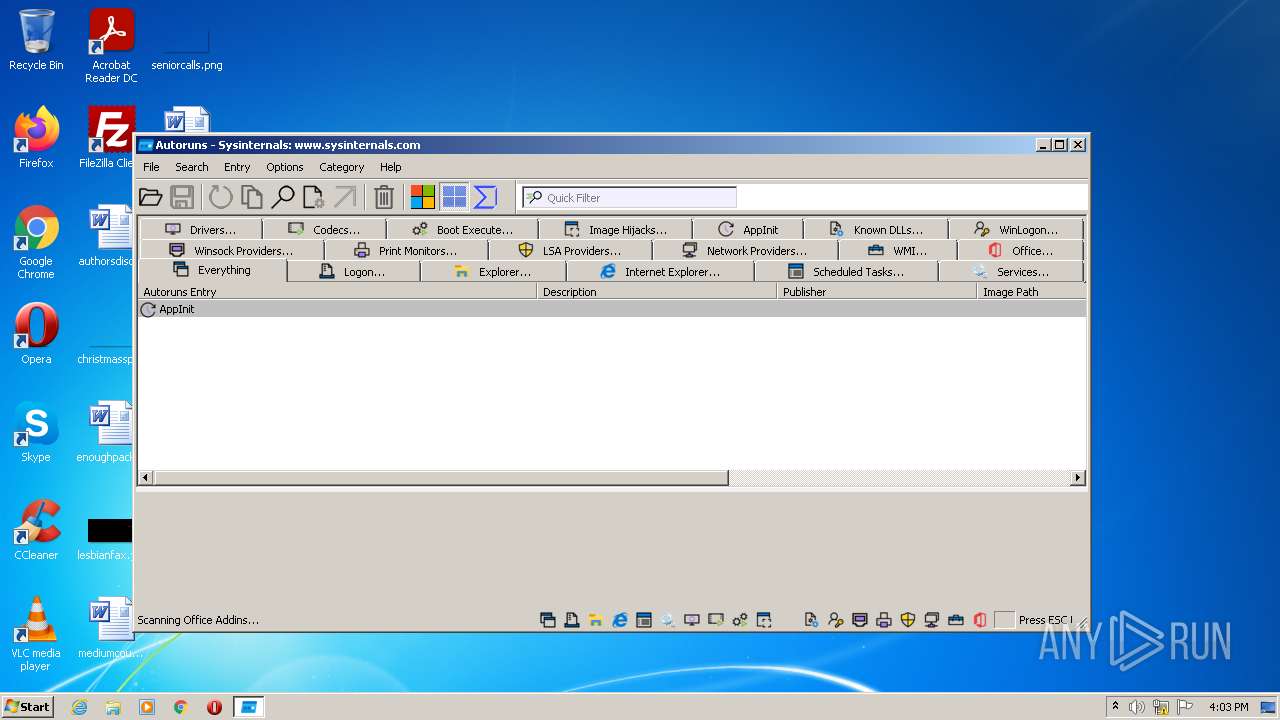
Task: Switch to the Explorer tab
Action: pos(492,272)
